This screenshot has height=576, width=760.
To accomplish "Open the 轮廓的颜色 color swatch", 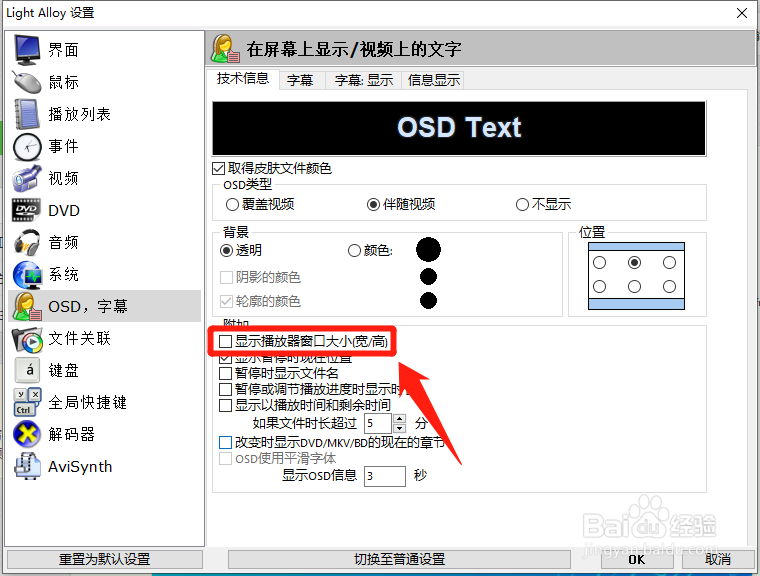I will point(428,301).
